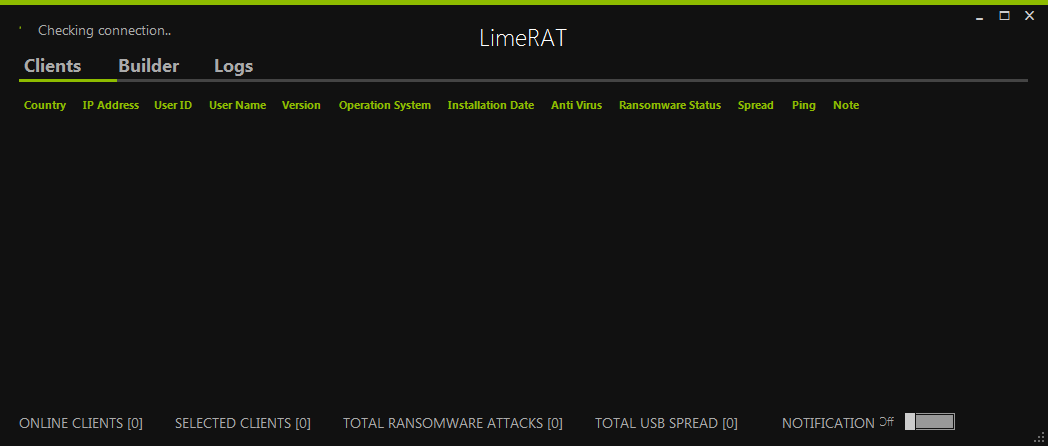This screenshot has height=446, width=1048.
Task: Sort by the Installation Date column
Action: 490,105
